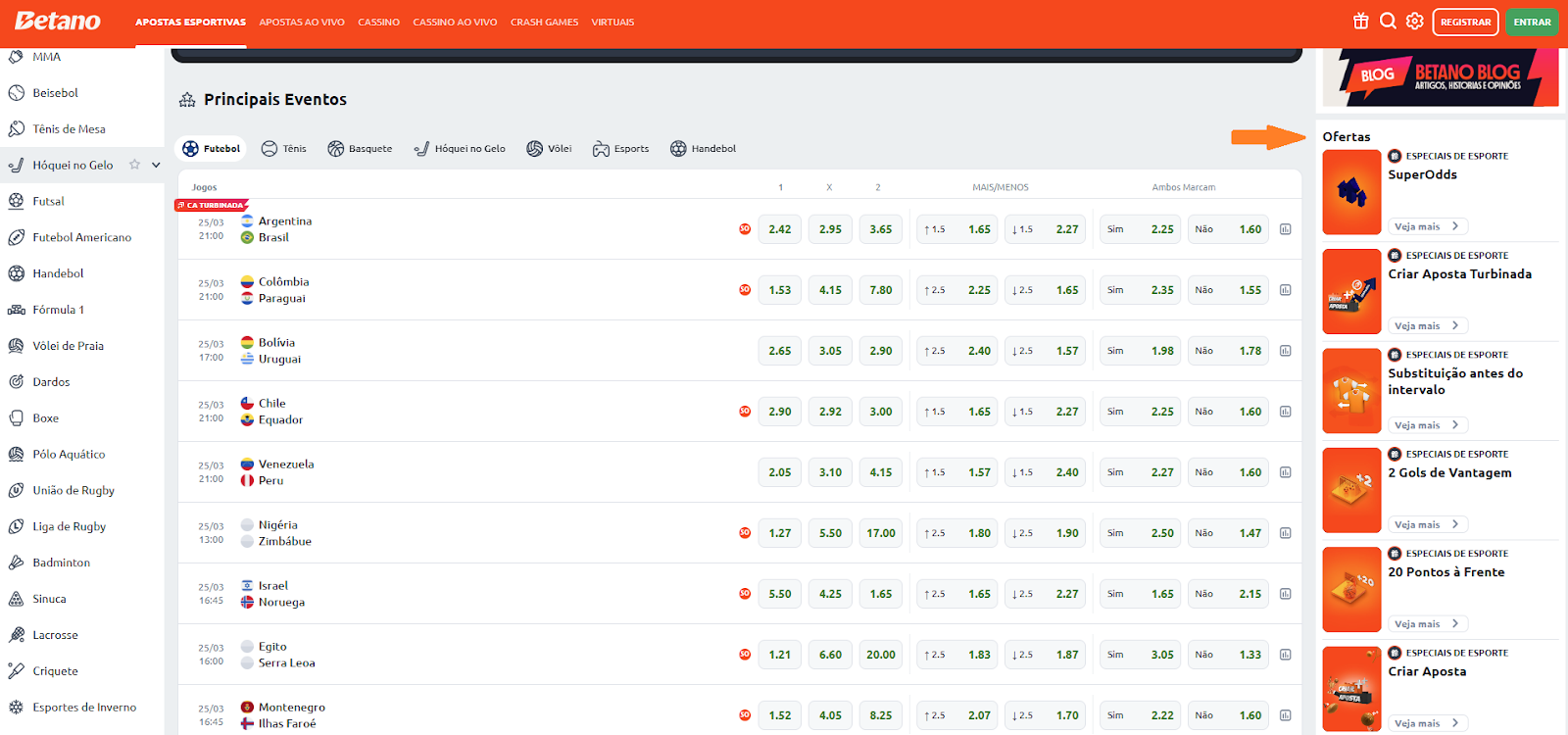Select odds 17.00 for Zimbábue win

click(881, 533)
